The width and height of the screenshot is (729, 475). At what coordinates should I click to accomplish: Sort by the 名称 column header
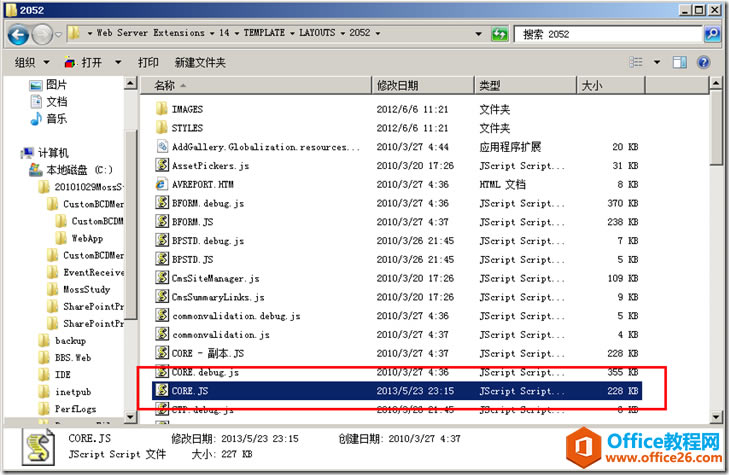point(256,86)
